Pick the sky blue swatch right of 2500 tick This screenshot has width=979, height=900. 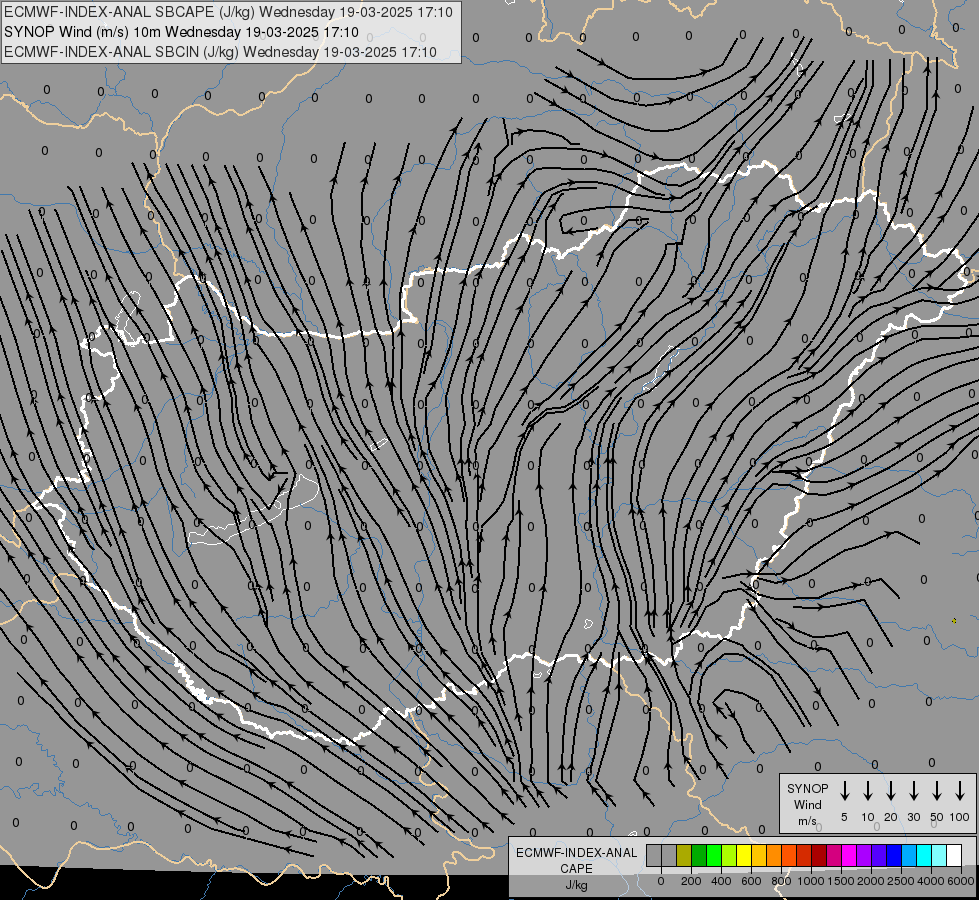(910, 855)
